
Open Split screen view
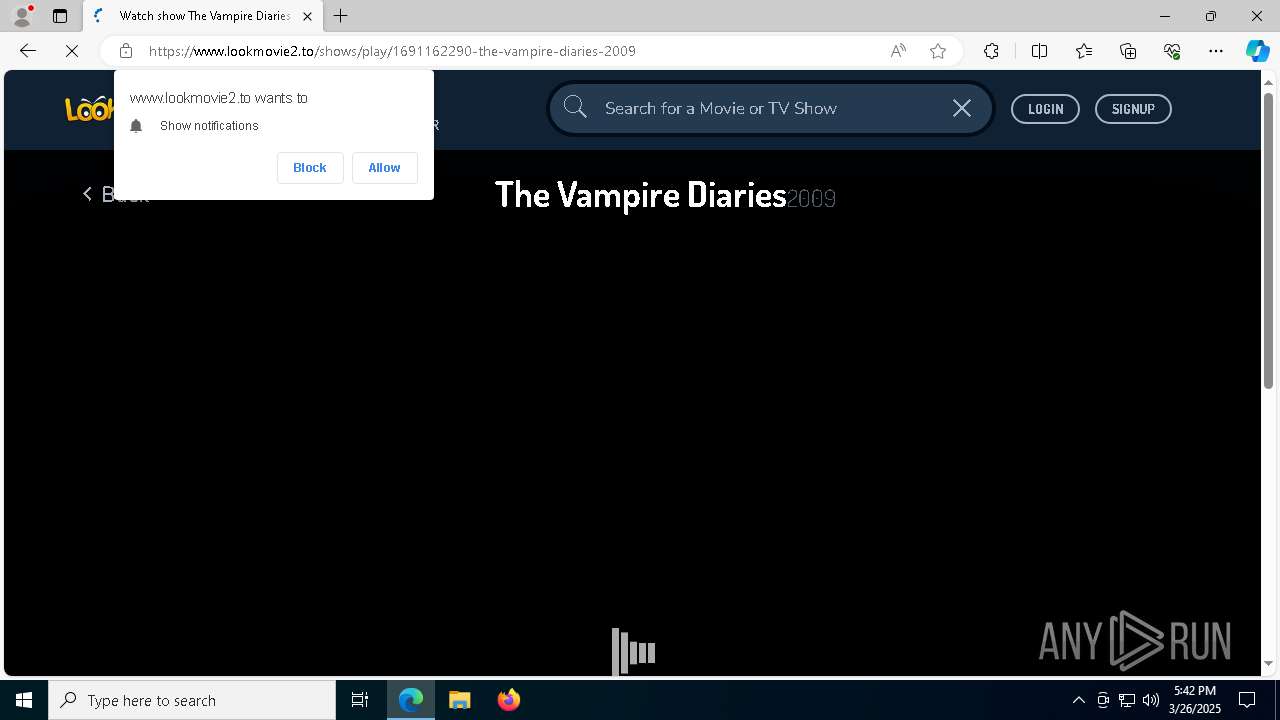coord(1039,51)
